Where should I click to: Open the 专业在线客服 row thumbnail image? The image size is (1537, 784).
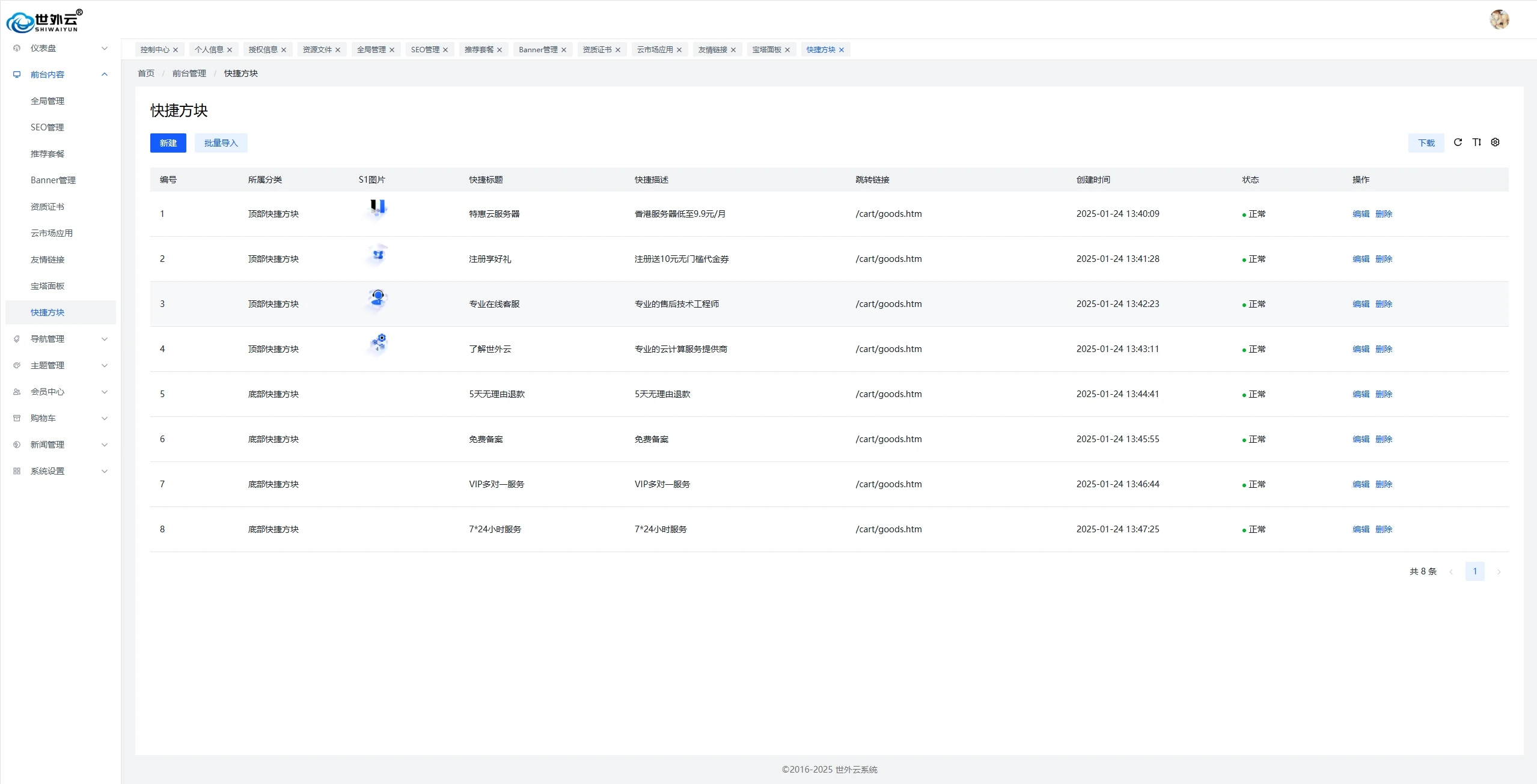tap(377, 298)
